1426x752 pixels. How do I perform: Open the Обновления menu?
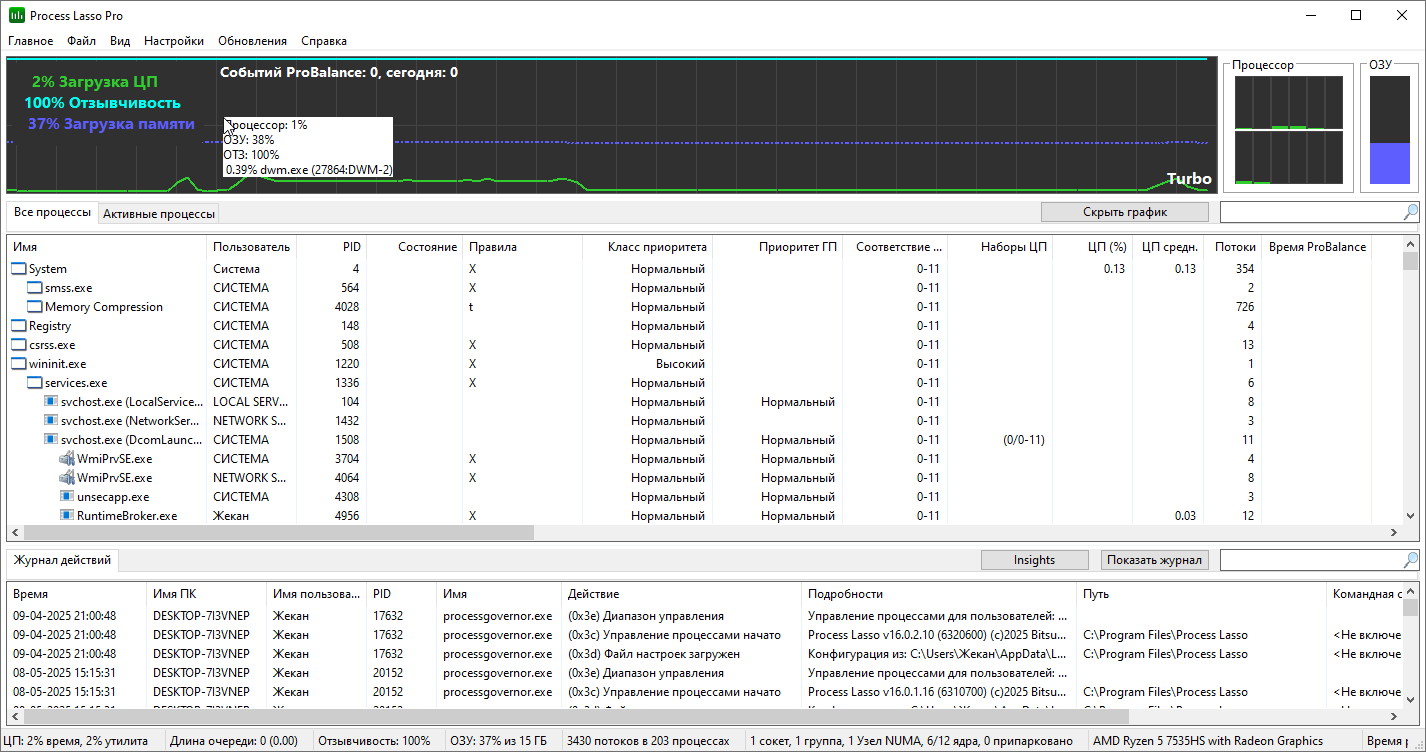click(252, 41)
